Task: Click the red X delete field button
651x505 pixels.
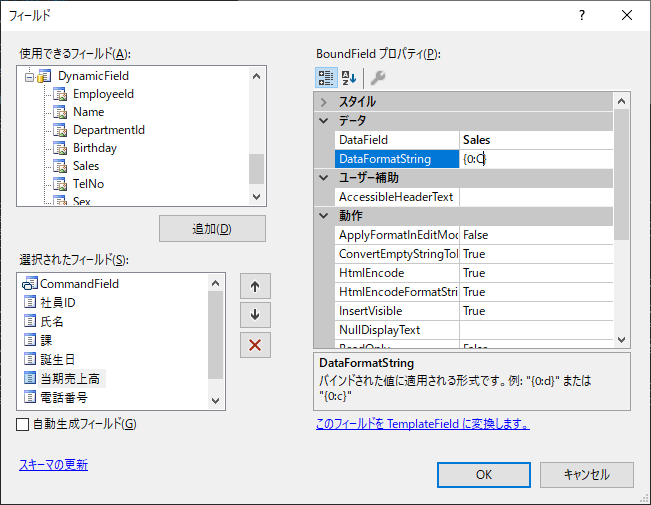Action: coord(255,345)
